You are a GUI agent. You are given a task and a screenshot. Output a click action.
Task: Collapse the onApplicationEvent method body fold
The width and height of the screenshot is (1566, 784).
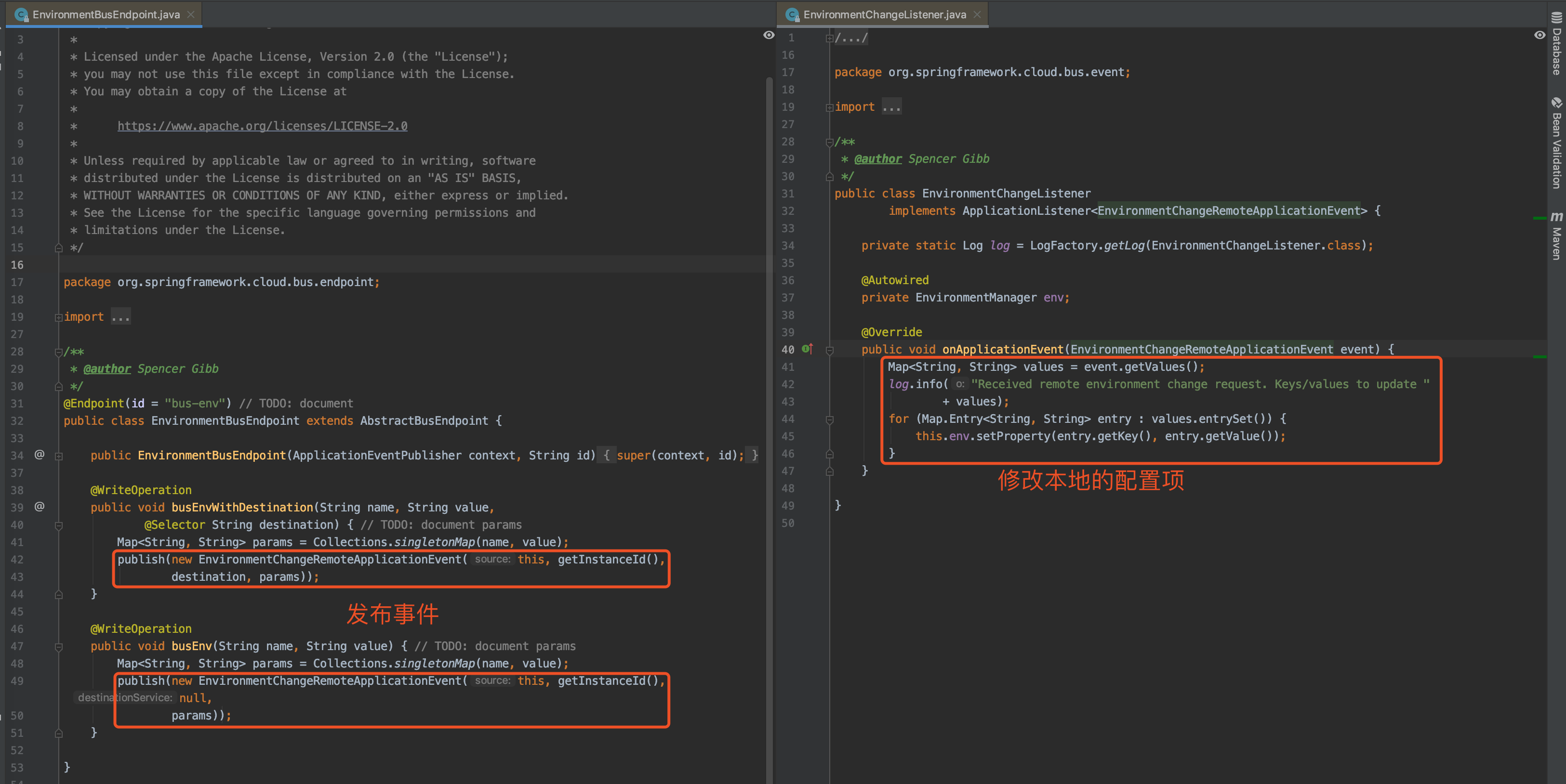coord(829,350)
